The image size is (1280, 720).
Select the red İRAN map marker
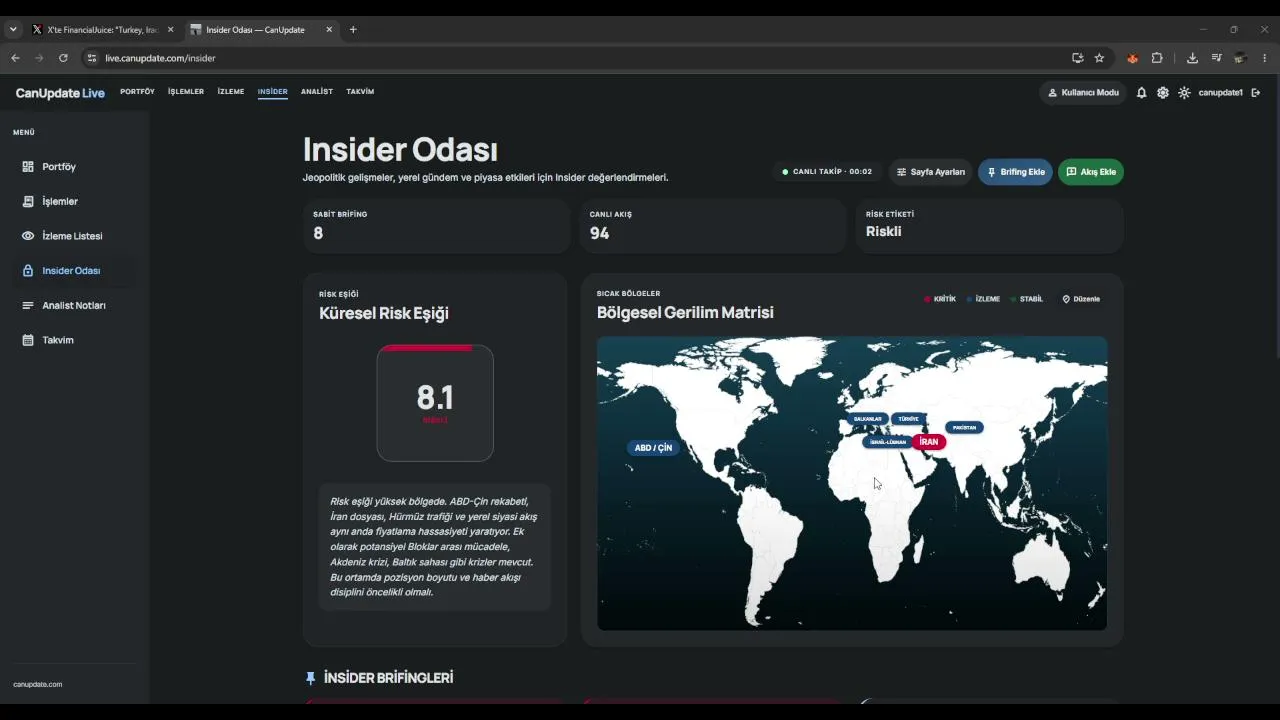(929, 442)
